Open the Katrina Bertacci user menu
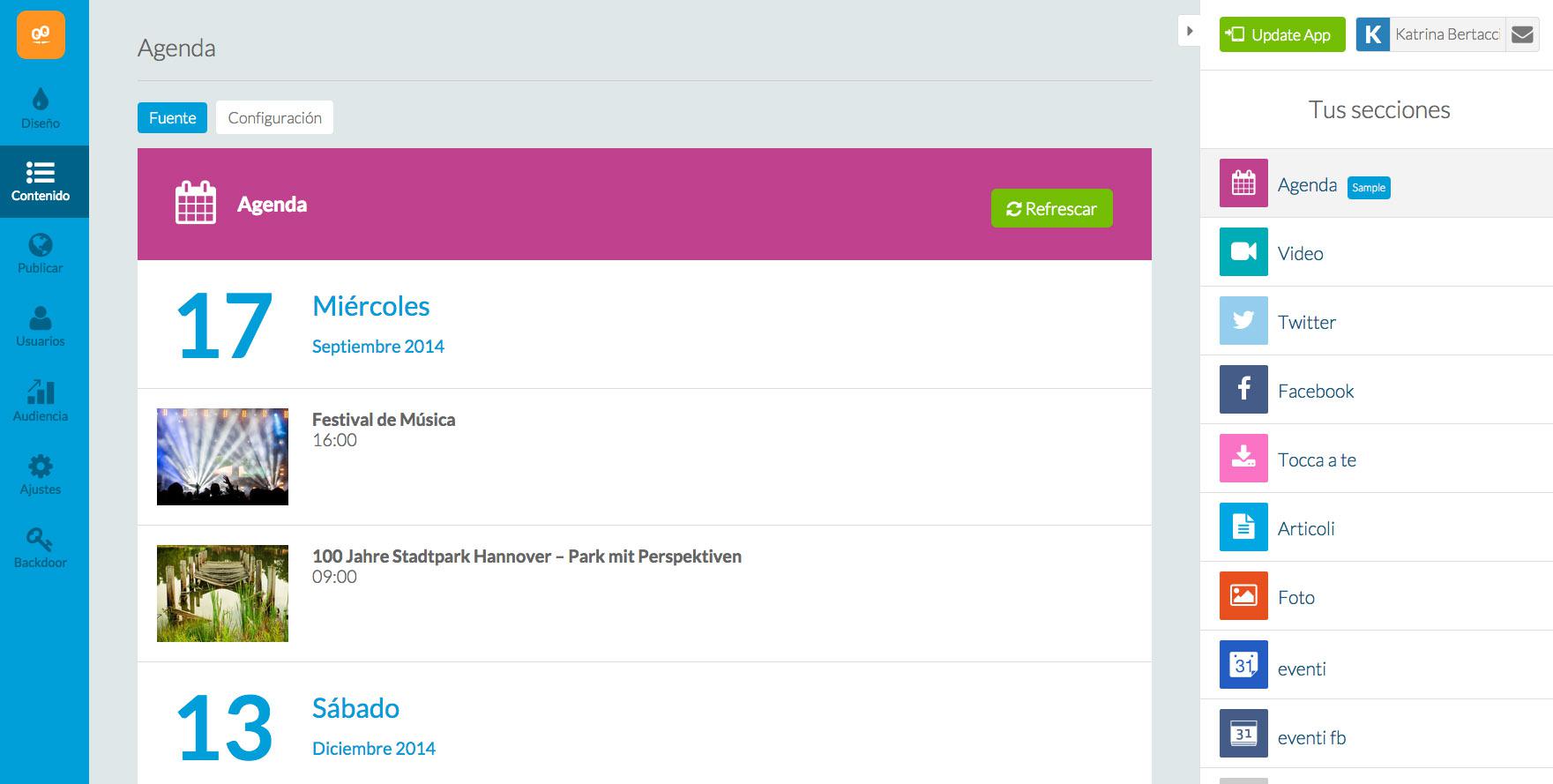 coord(1445,35)
